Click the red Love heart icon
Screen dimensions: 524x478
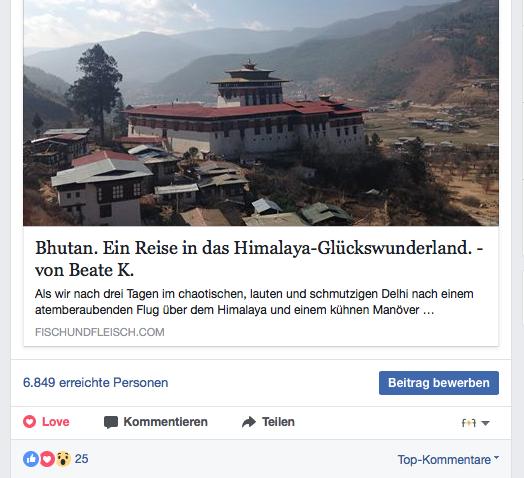point(29,422)
